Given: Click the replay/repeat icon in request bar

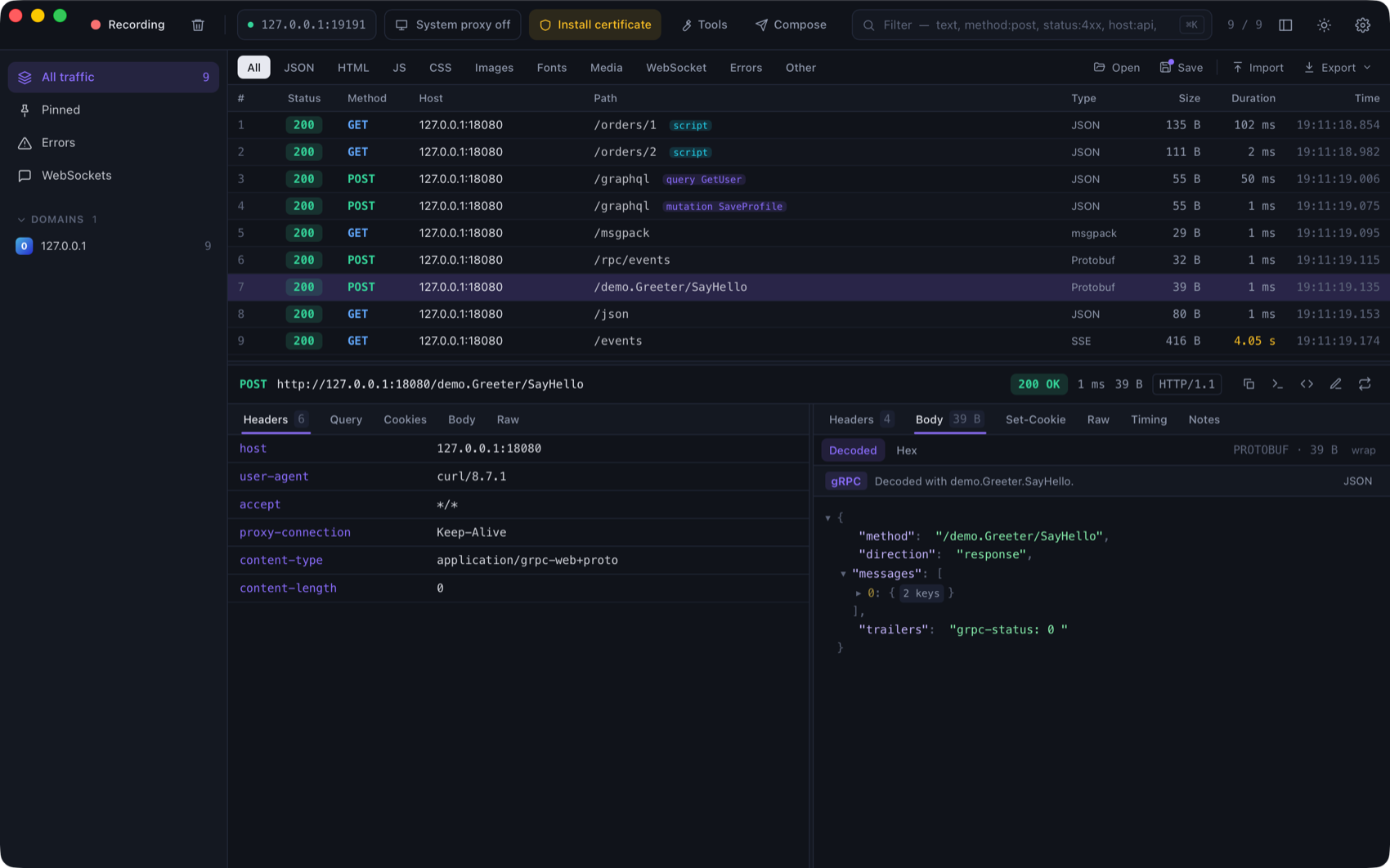Looking at the screenshot, I should 1365,384.
